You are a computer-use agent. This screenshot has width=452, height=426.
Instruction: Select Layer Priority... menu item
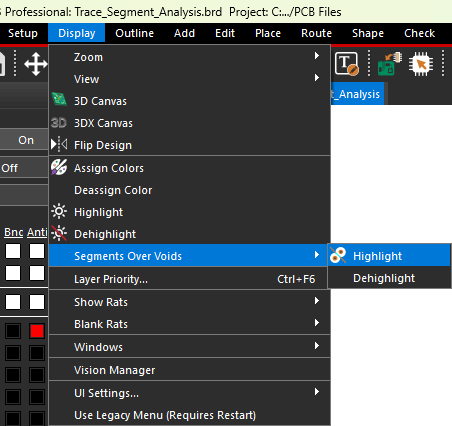[x=189, y=279]
